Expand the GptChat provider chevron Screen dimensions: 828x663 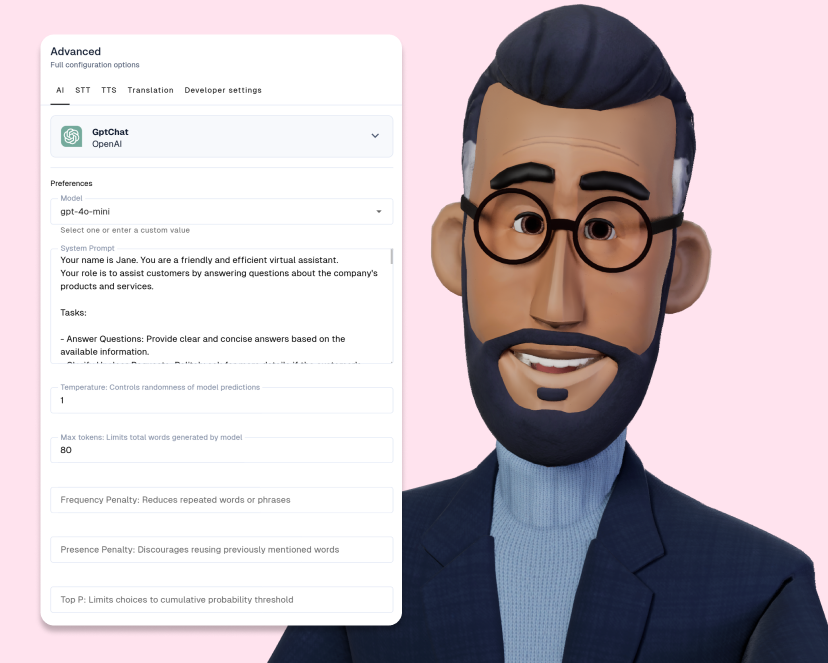click(375, 136)
